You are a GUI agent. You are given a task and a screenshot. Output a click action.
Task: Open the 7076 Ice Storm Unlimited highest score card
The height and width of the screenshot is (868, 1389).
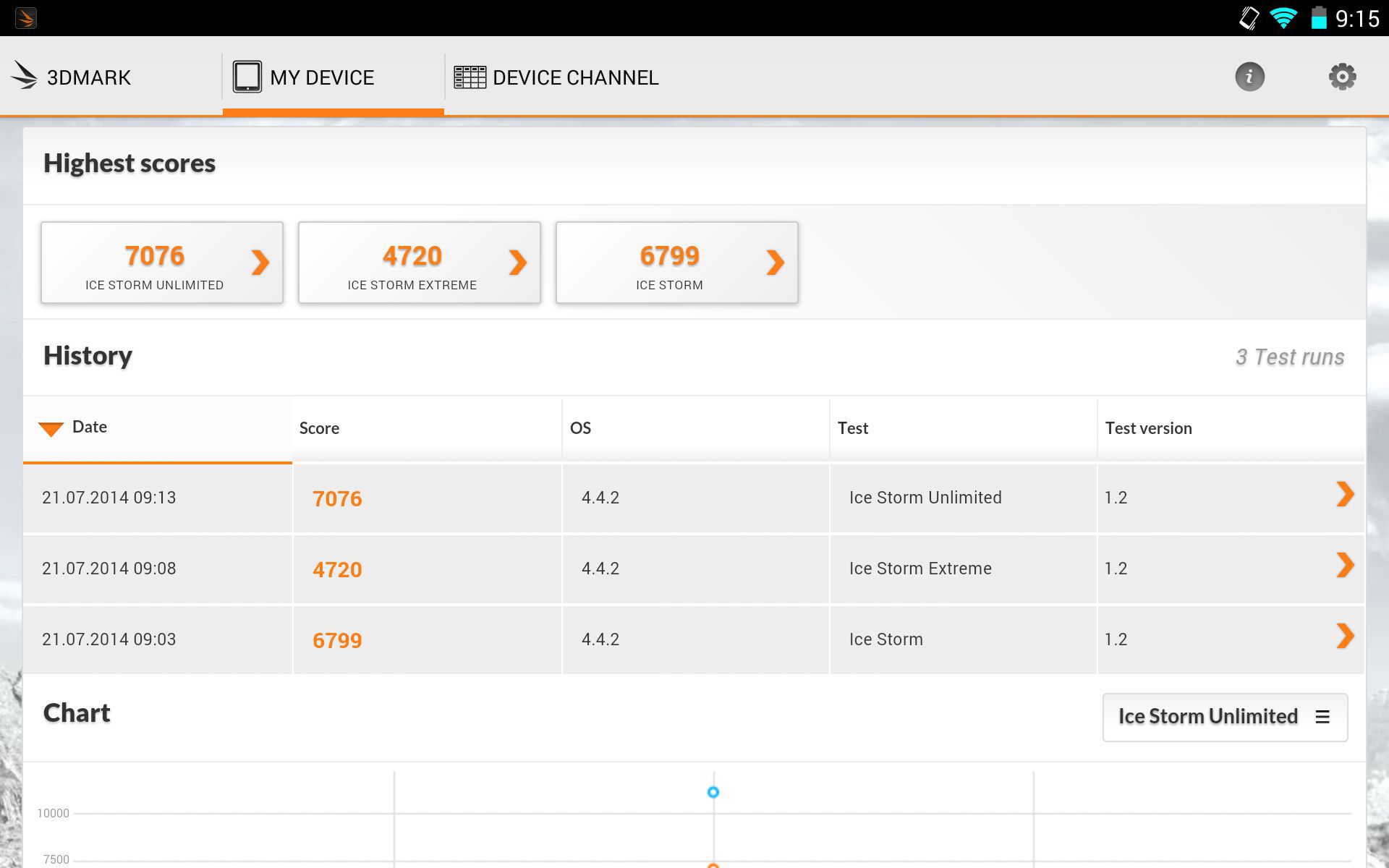162,263
